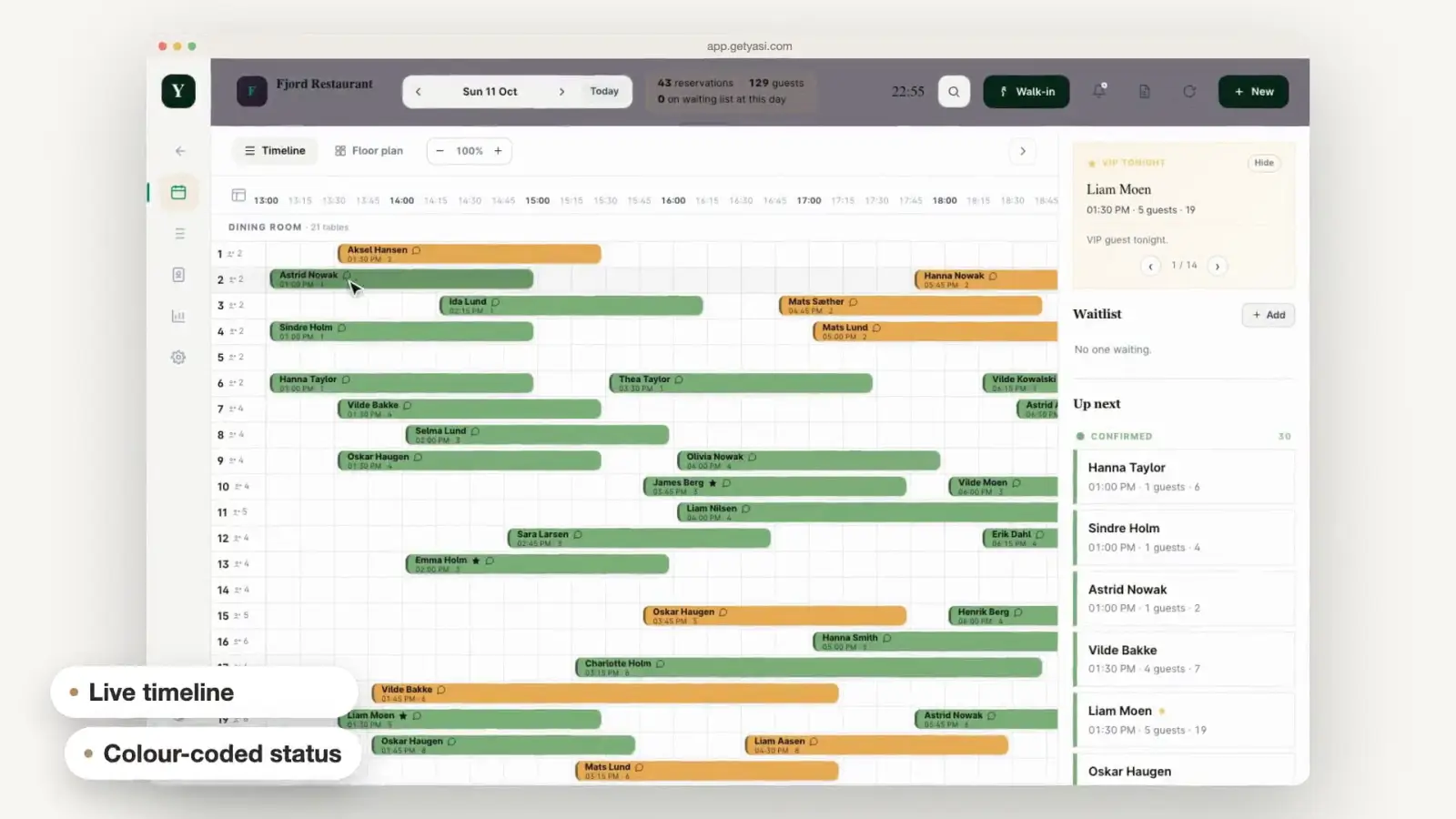The image size is (1456, 819).
Task: Click star icon on James Berg reservation
Action: pos(713,483)
